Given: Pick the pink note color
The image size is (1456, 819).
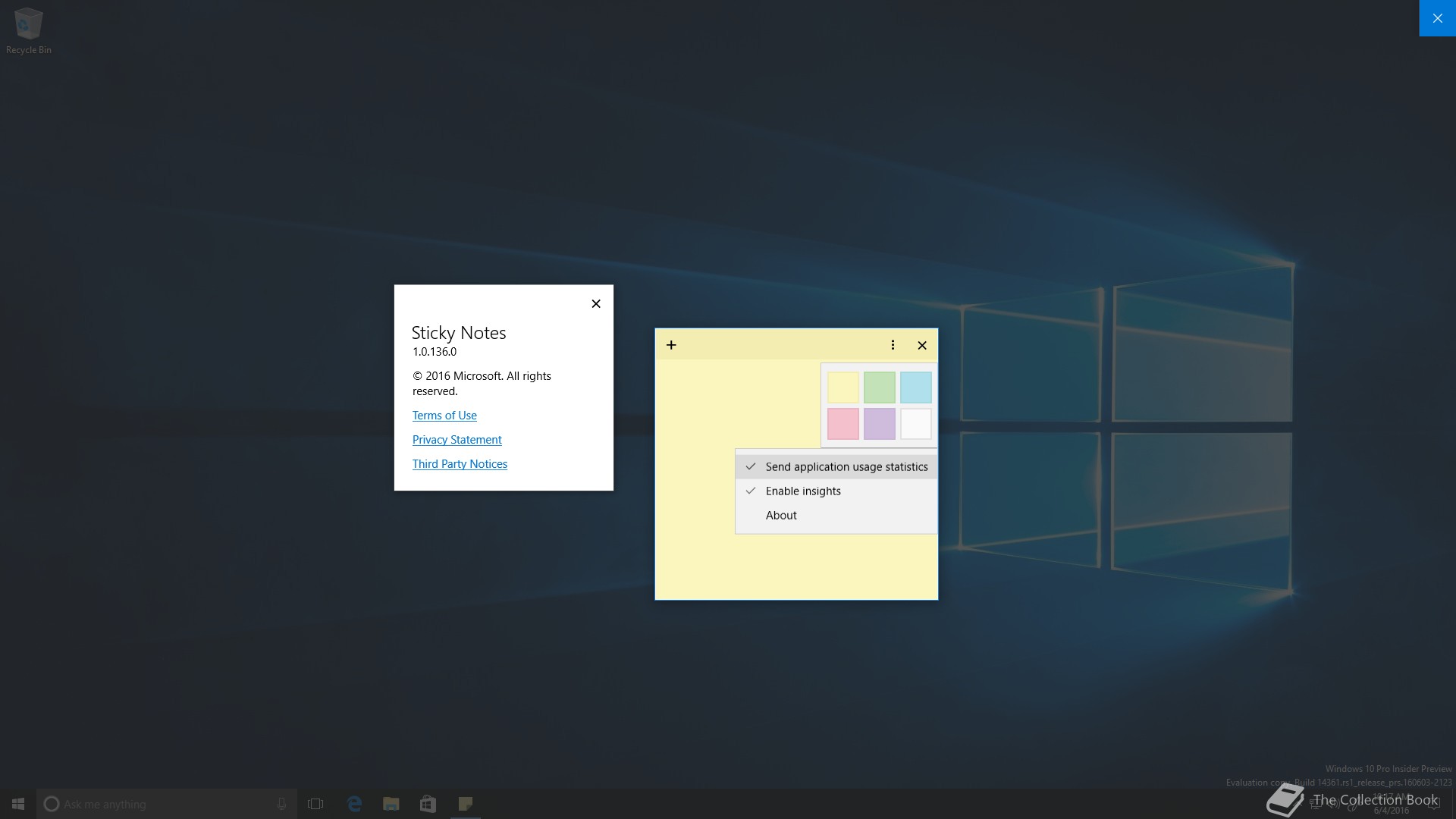Looking at the screenshot, I should click(x=843, y=424).
